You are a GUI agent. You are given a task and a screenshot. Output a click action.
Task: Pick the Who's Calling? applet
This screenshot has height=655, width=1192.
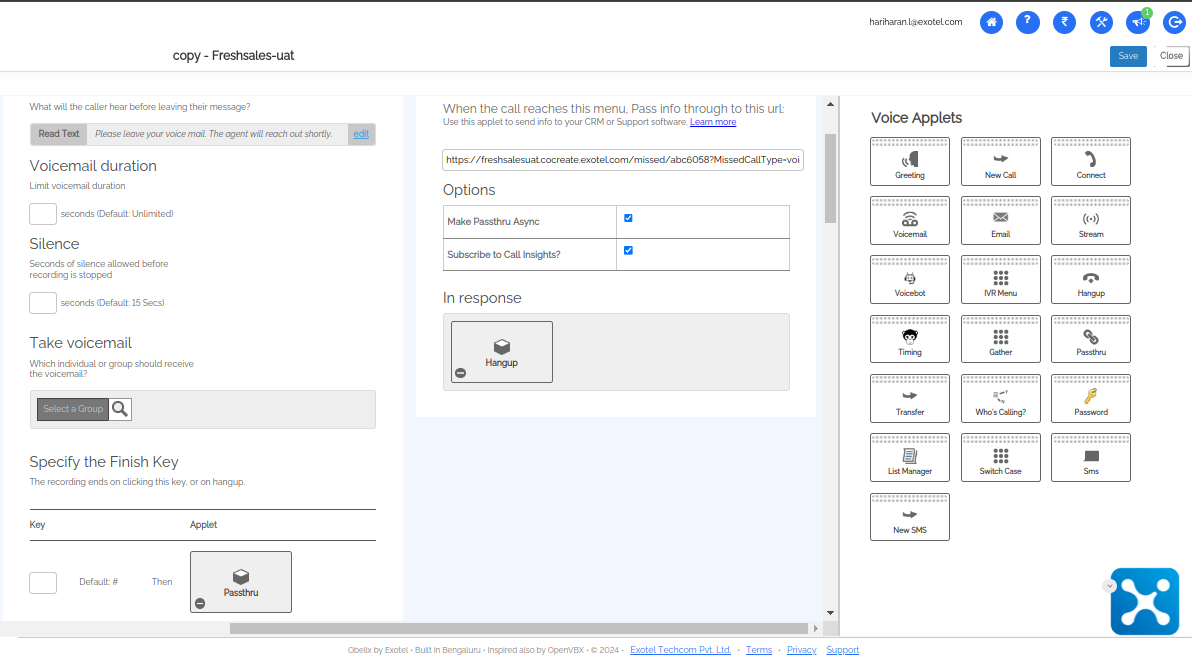tap(1000, 398)
